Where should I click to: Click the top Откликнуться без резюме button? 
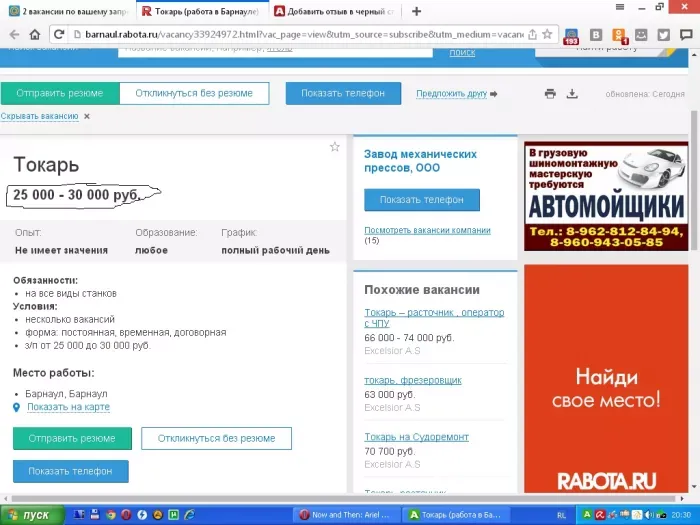194,93
